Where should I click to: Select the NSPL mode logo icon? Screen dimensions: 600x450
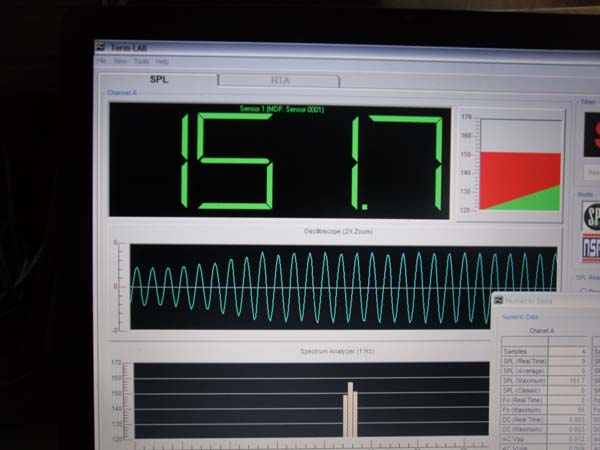tap(591, 247)
